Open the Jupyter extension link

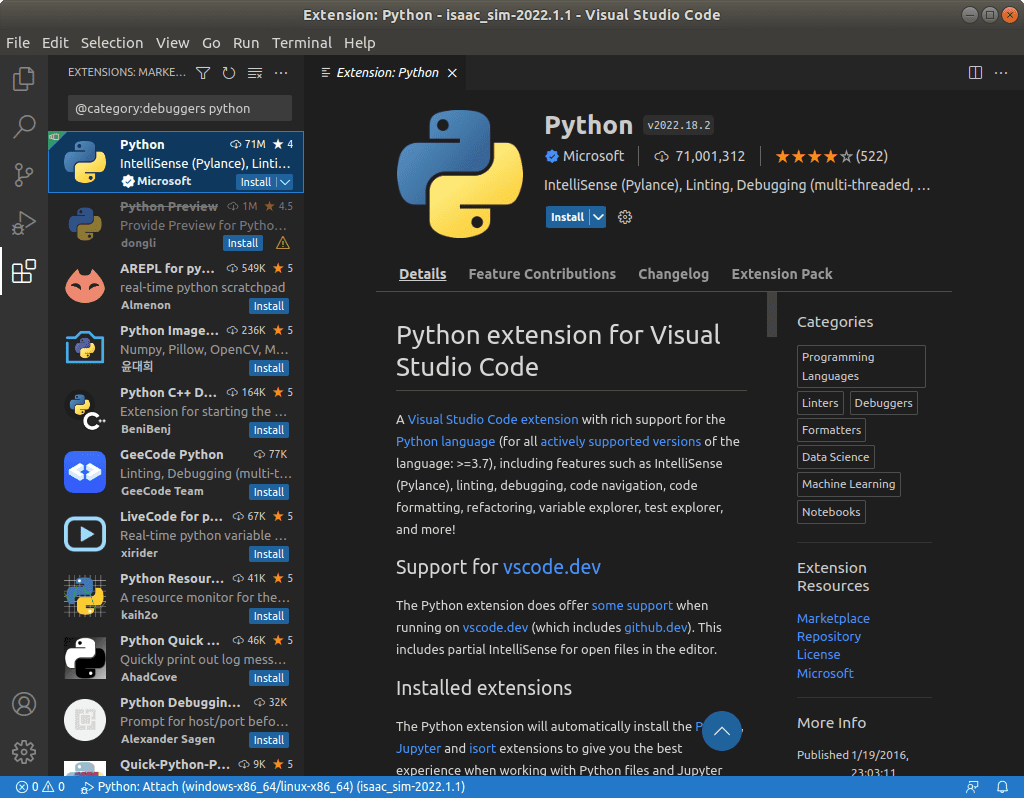coord(418,748)
